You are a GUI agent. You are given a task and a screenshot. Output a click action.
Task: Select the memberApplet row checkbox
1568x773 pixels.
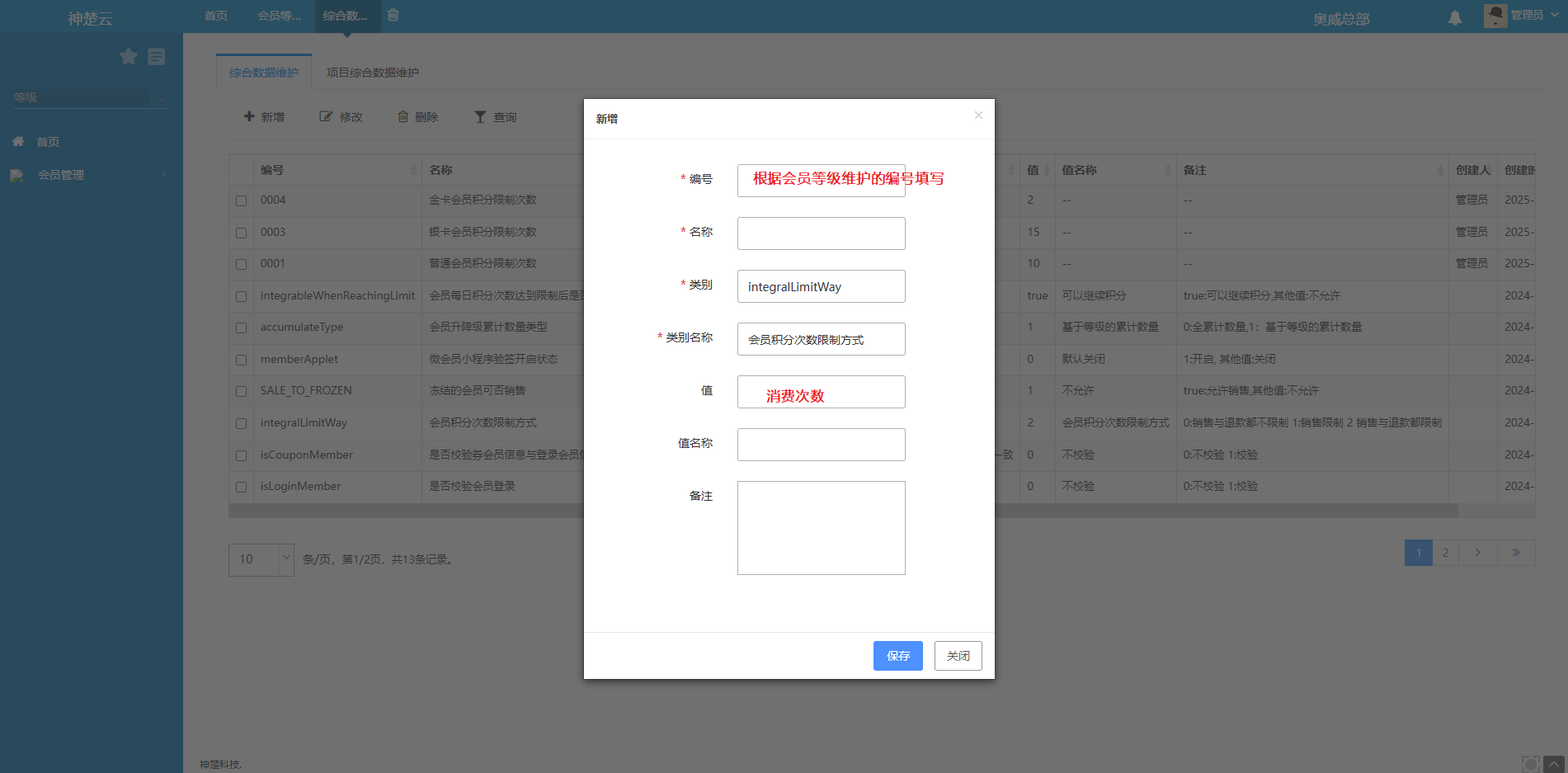coord(241,360)
